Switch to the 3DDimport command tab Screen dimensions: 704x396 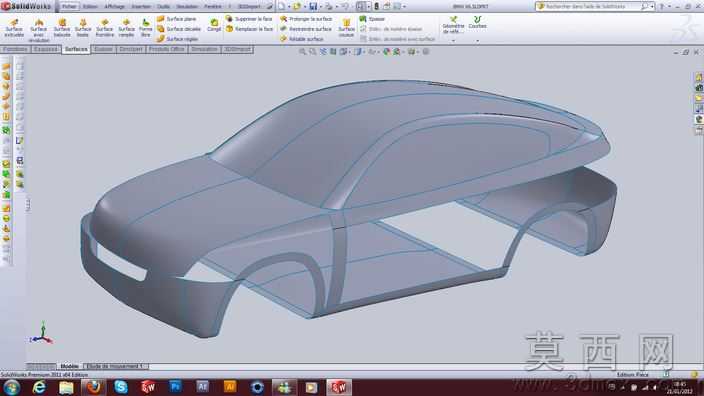pos(237,49)
